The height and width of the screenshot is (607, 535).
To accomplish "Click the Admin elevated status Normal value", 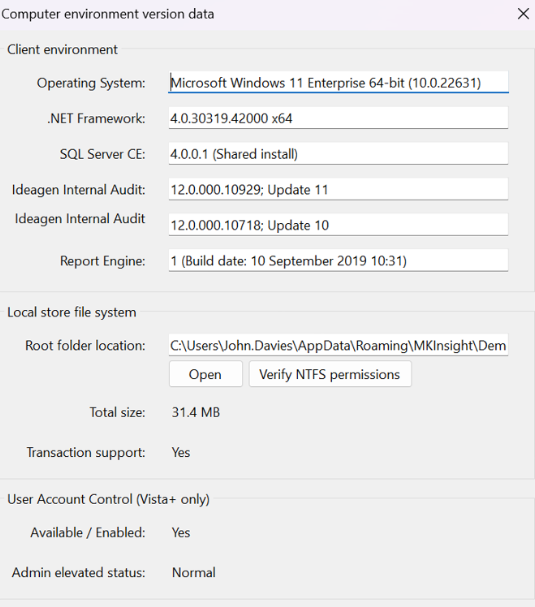I will pyautogui.click(x=194, y=572).
